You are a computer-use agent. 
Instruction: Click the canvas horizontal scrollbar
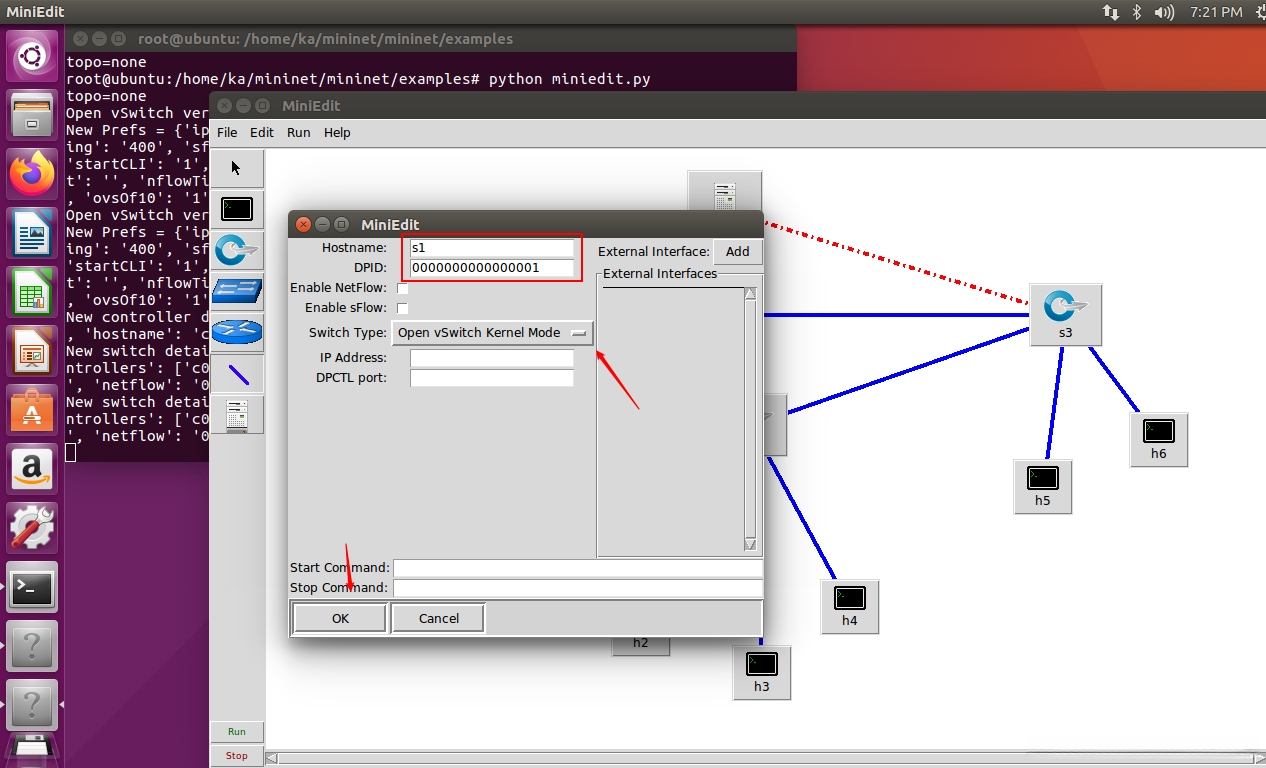[x=765, y=758]
